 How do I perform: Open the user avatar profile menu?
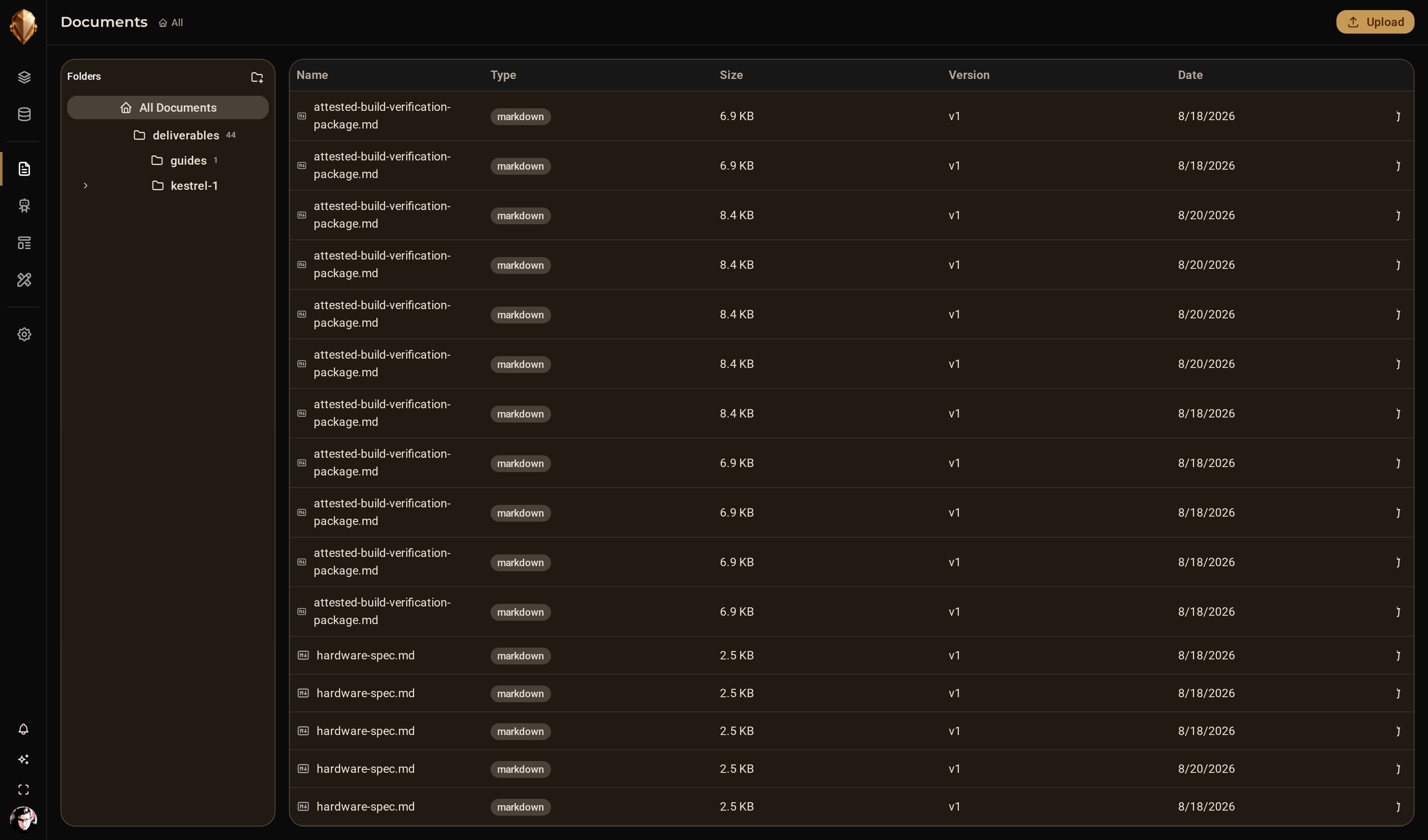[23, 819]
